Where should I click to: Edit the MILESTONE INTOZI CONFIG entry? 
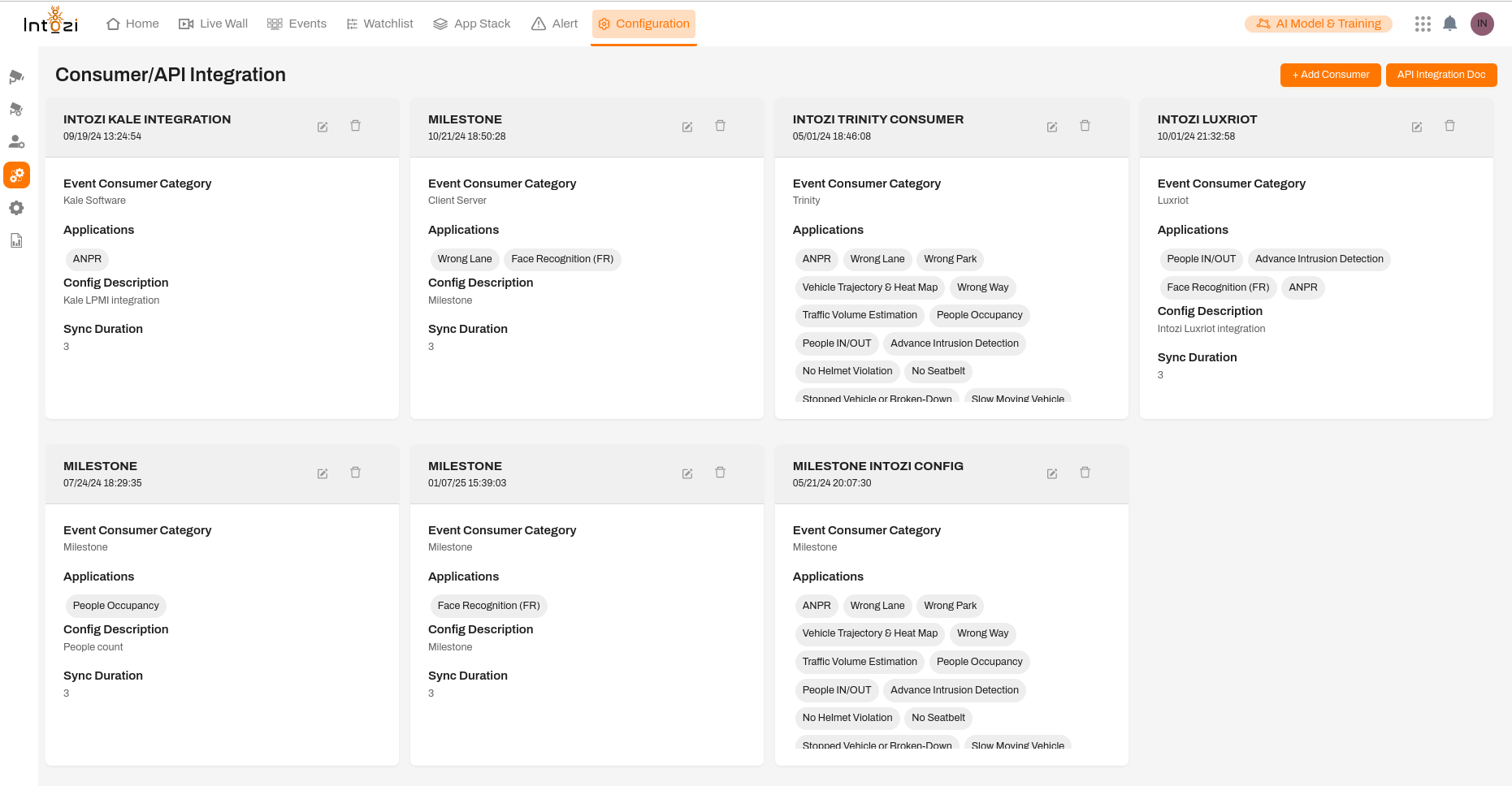point(1052,473)
